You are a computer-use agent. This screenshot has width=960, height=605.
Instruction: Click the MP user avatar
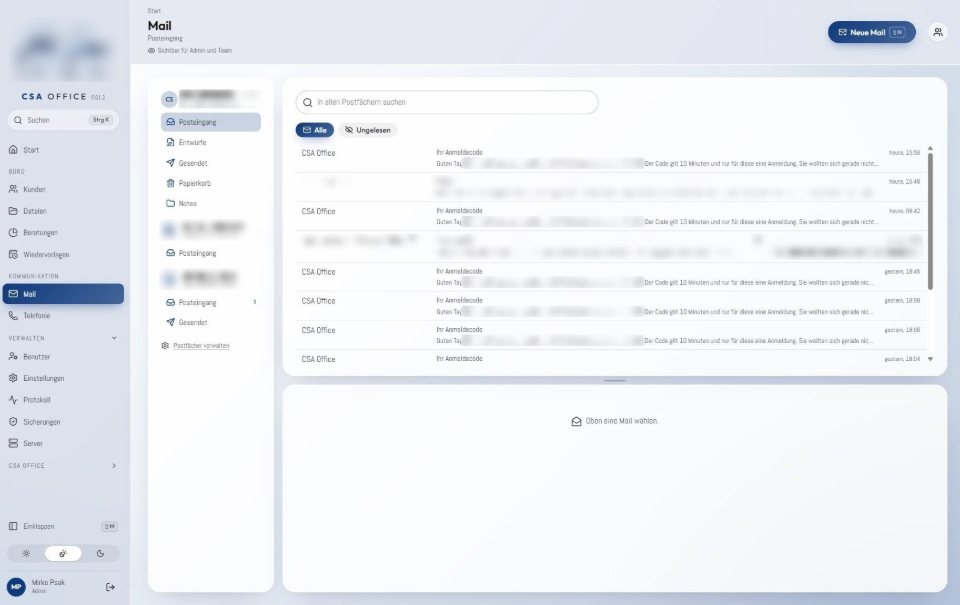coord(16,587)
